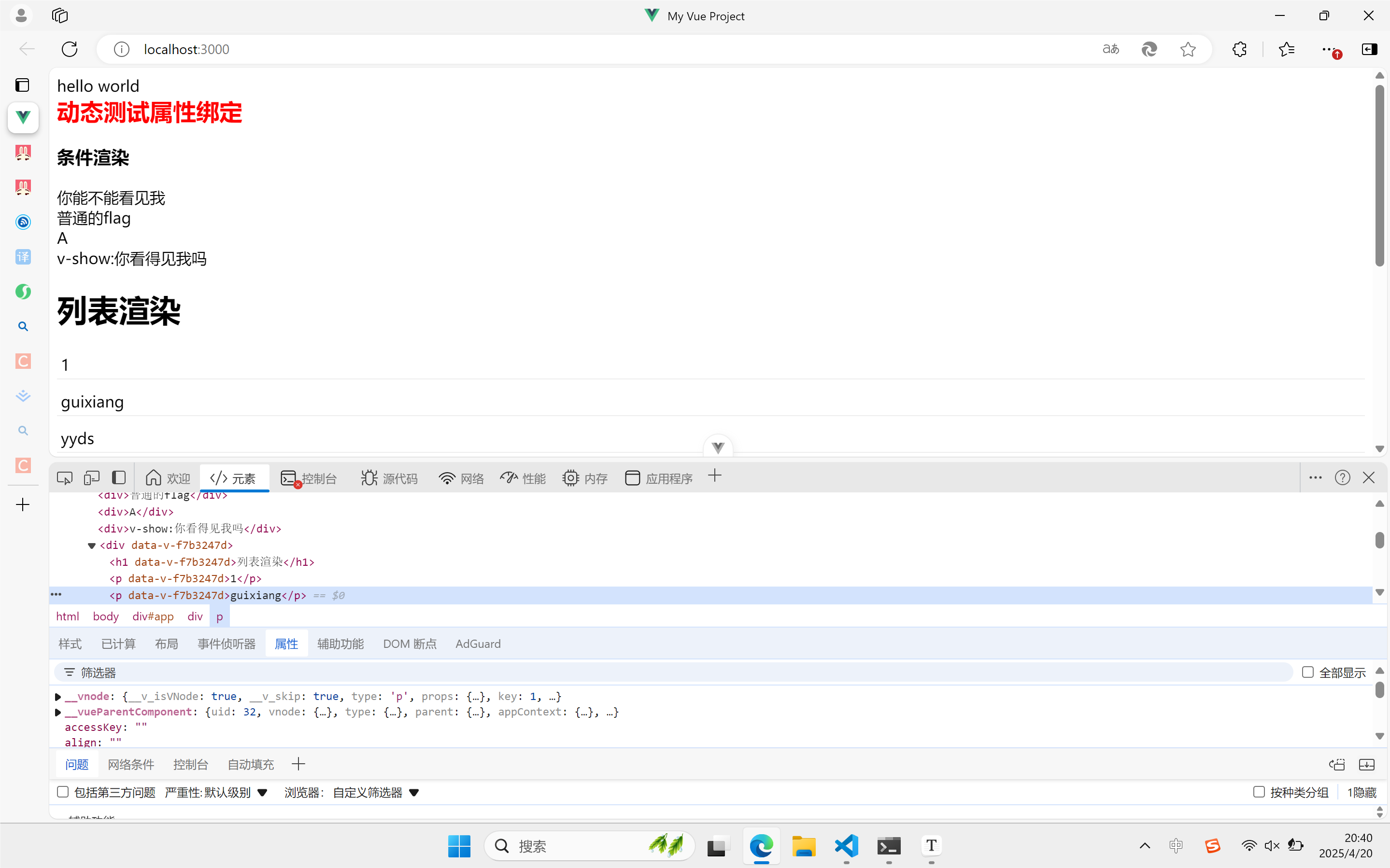The height and width of the screenshot is (868, 1390).
Task: Collapse the div data-v-f7b3247d node
Action: pos(91,546)
